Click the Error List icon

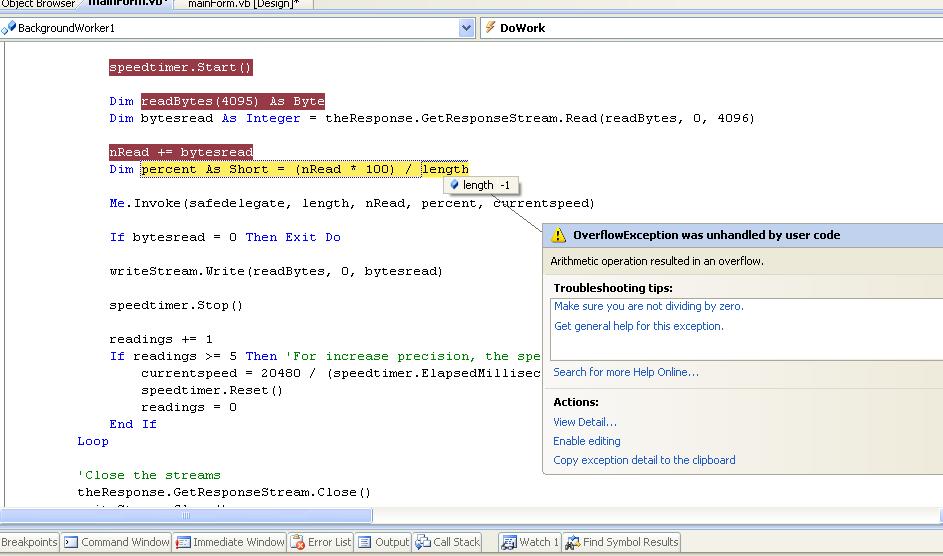[298, 542]
